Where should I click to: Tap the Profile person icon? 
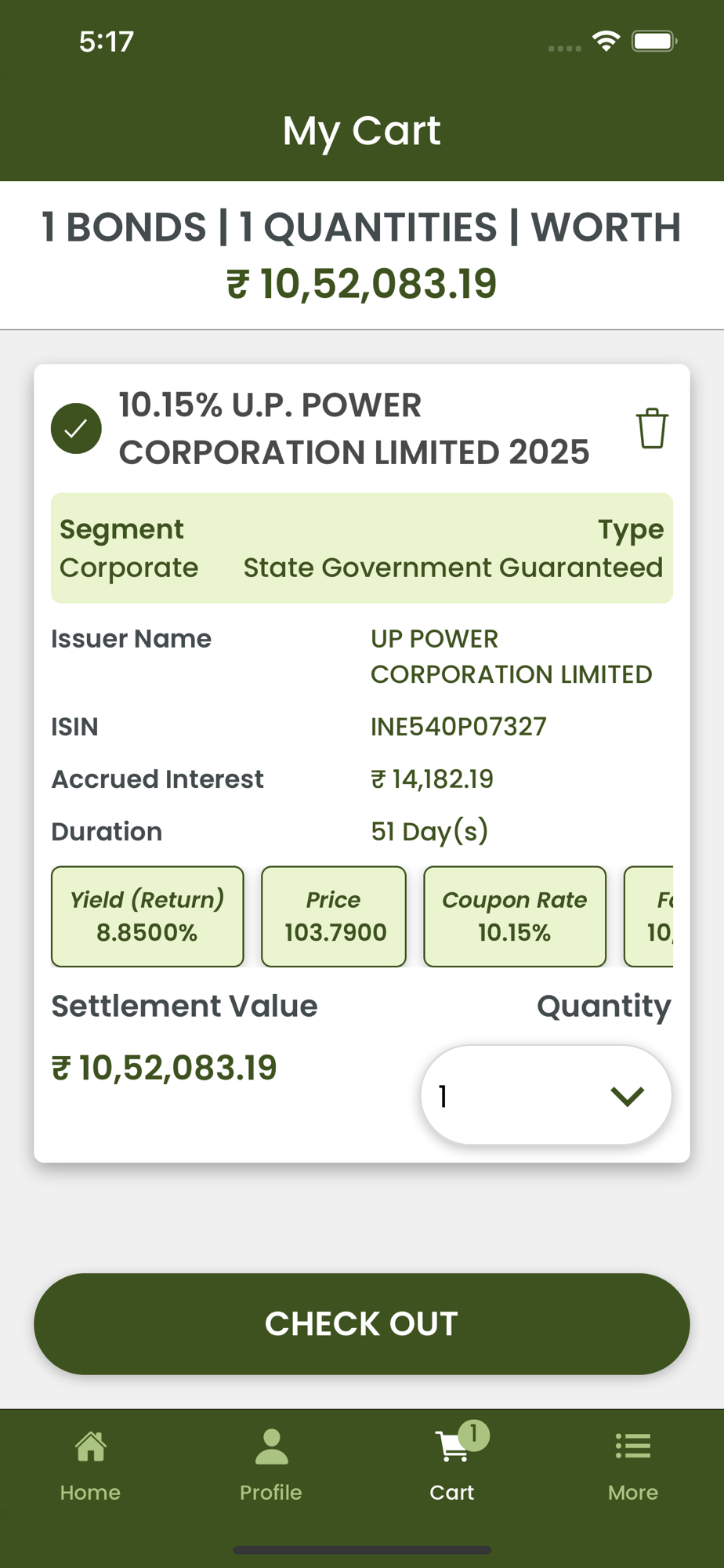(x=271, y=1446)
